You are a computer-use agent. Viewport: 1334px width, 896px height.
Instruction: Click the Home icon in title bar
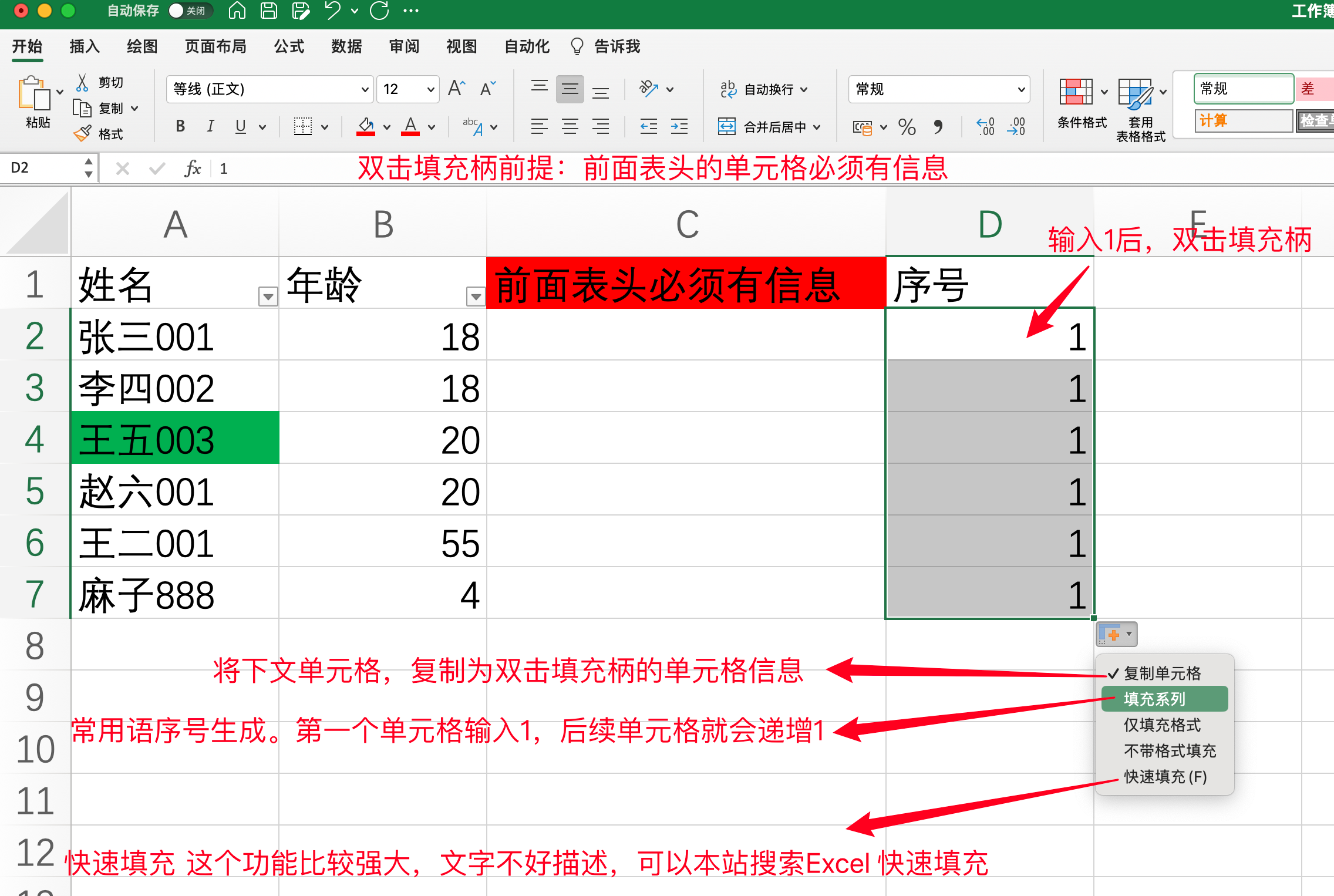(x=237, y=11)
